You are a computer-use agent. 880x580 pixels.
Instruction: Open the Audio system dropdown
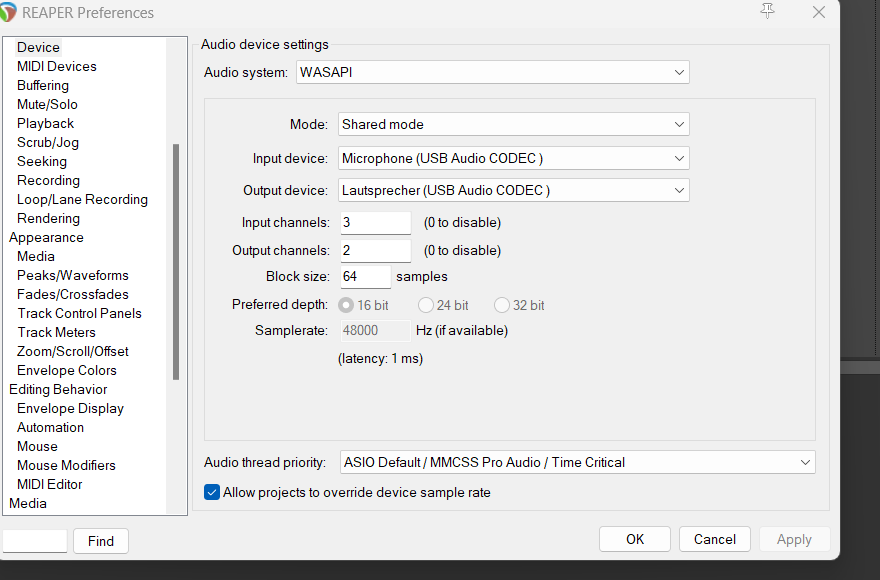point(492,72)
